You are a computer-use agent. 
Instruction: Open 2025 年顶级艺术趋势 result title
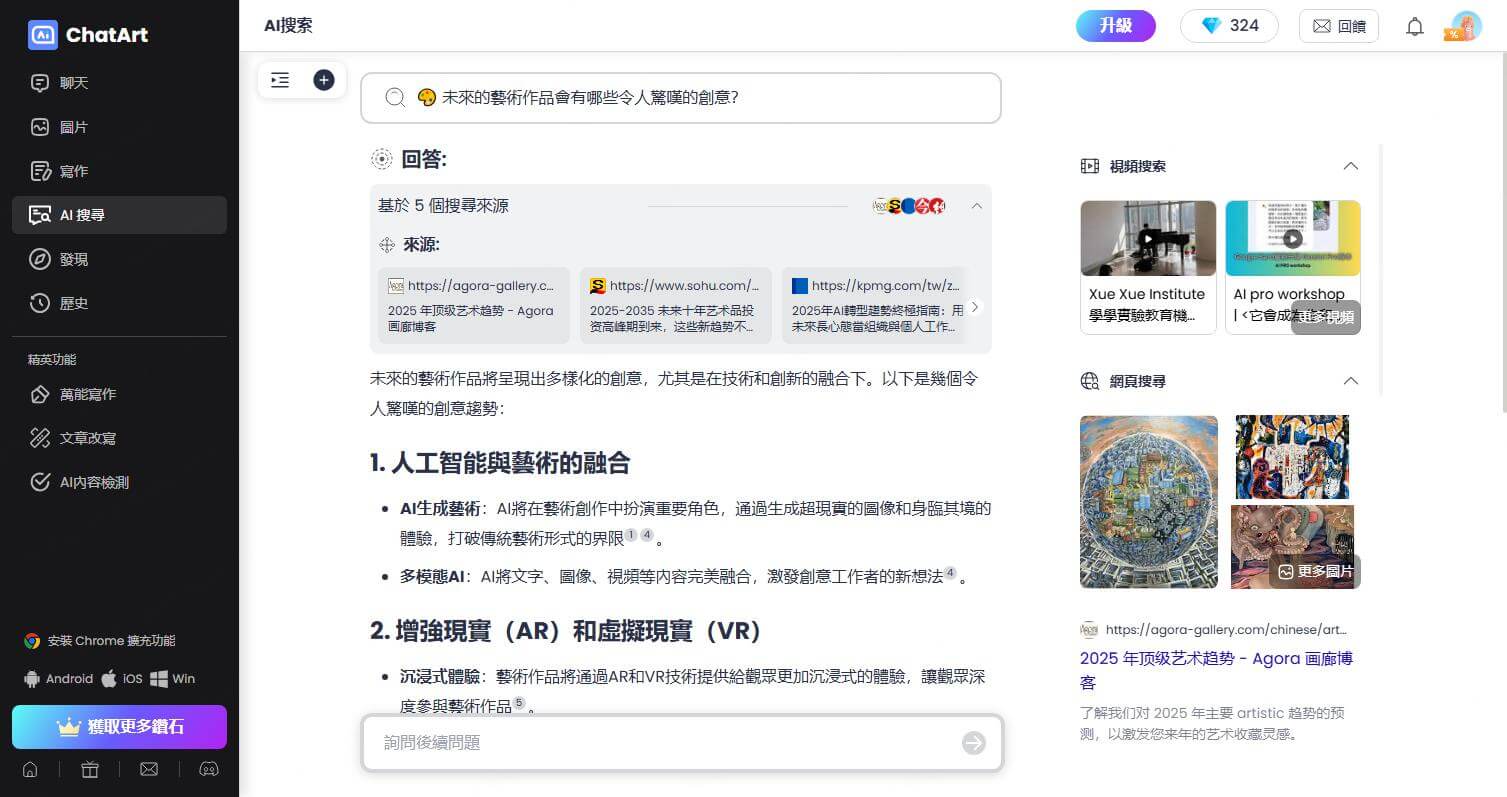pos(1217,671)
